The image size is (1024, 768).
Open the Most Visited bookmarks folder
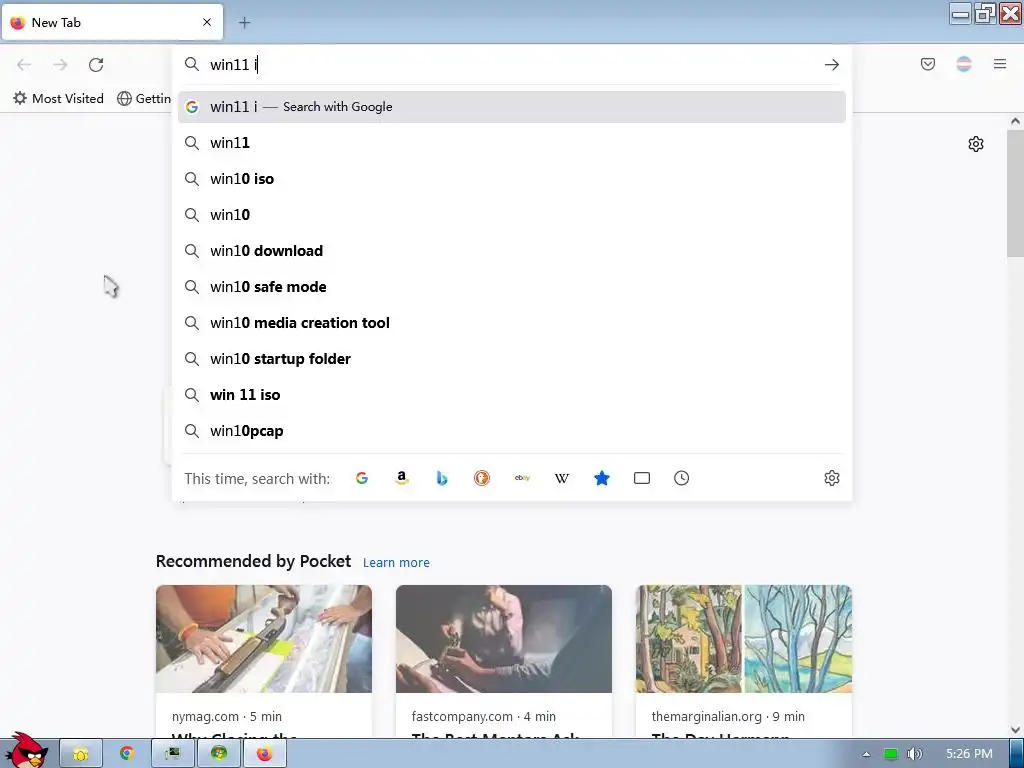coord(58,99)
